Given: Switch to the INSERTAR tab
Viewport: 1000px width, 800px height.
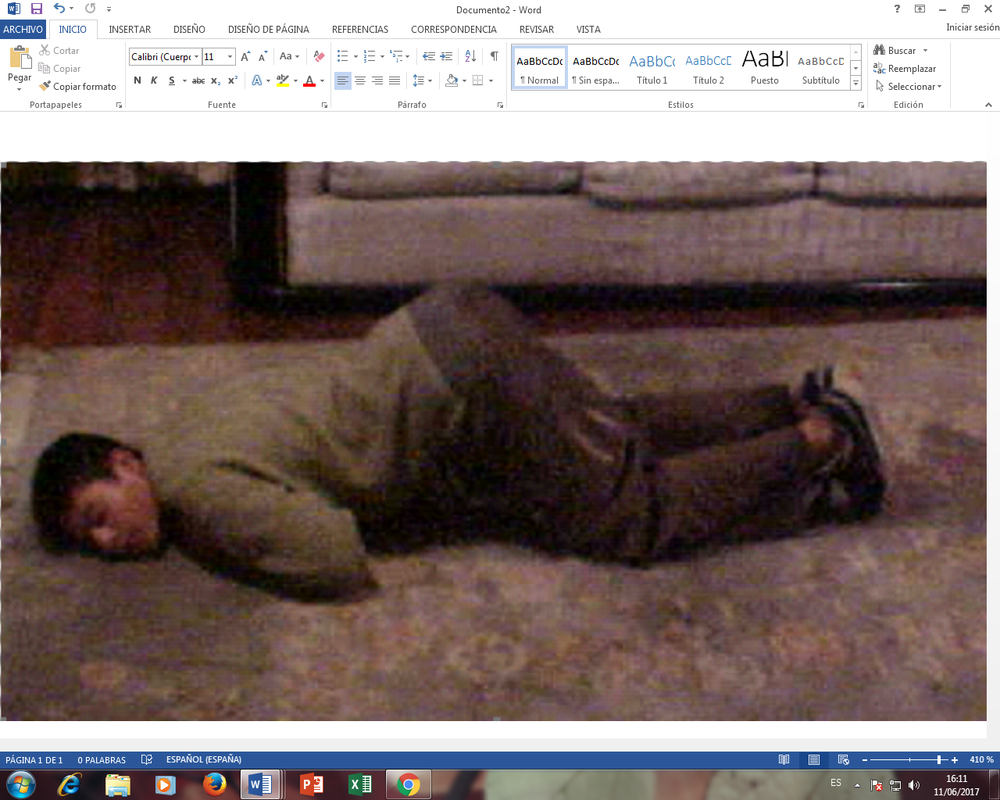Looking at the screenshot, I should point(130,30).
